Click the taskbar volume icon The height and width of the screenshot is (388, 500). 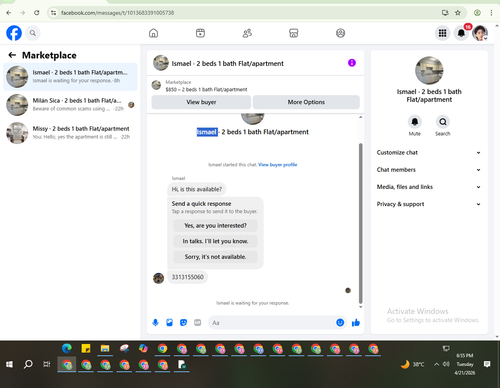(x=446, y=364)
